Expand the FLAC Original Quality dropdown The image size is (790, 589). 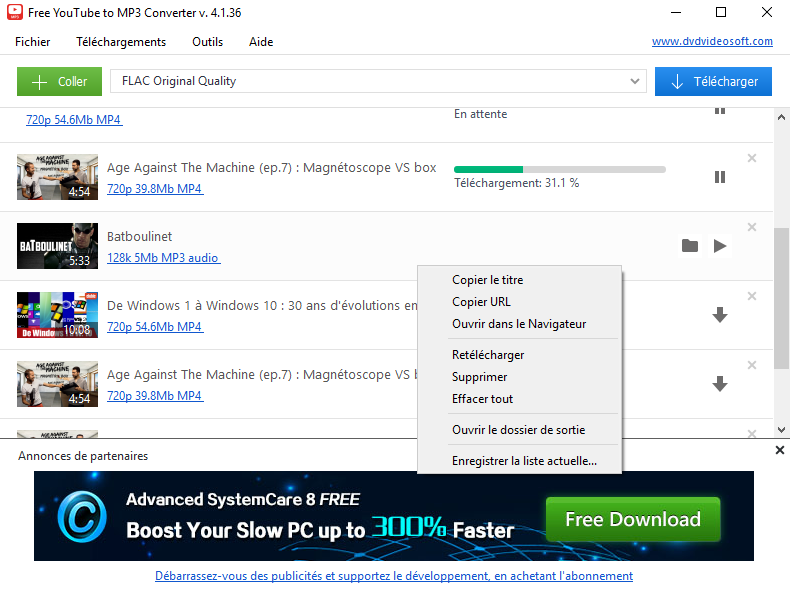tap(636, 81)
